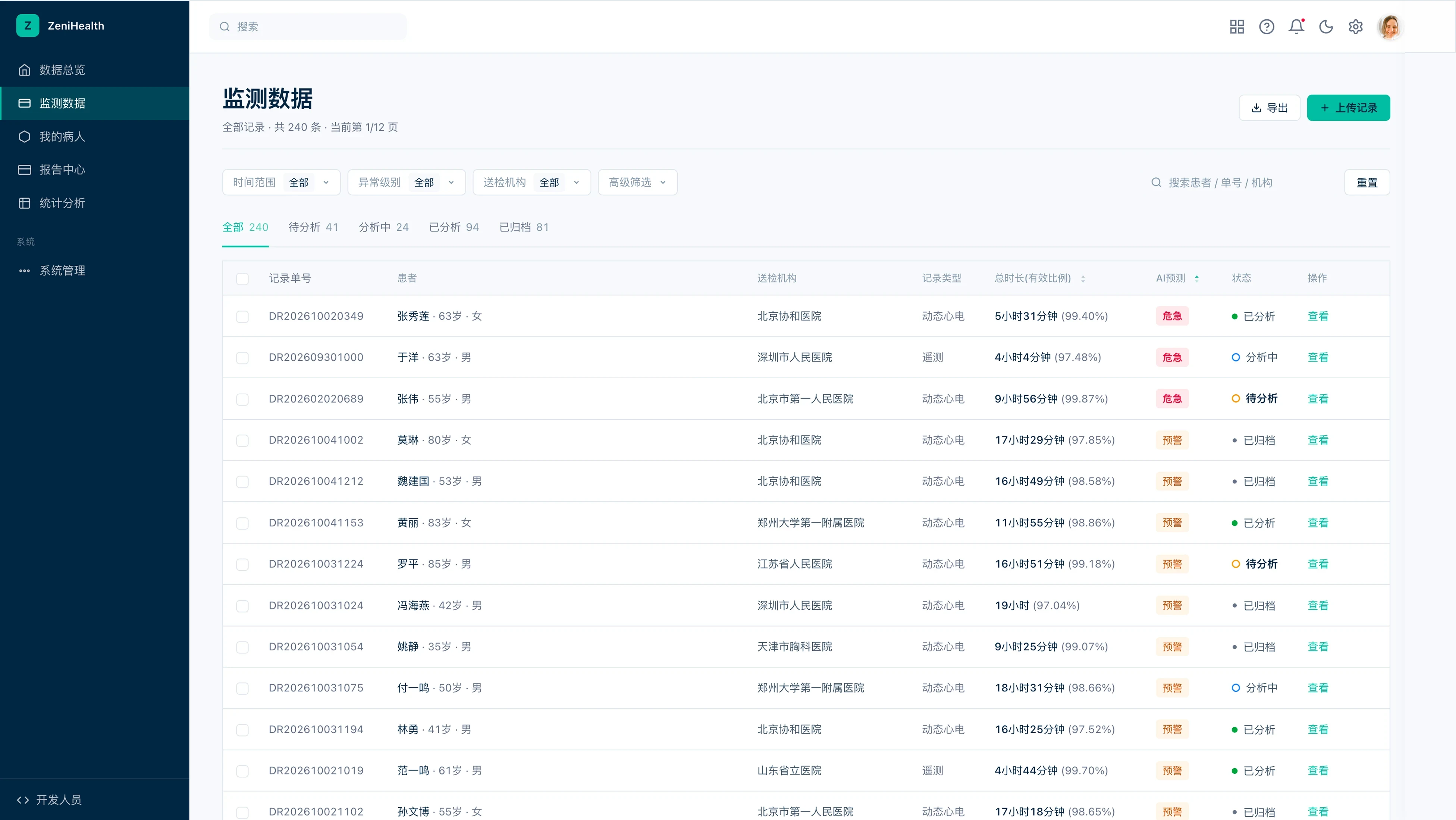Click the 上传记录 button

tap(1348, 108)
